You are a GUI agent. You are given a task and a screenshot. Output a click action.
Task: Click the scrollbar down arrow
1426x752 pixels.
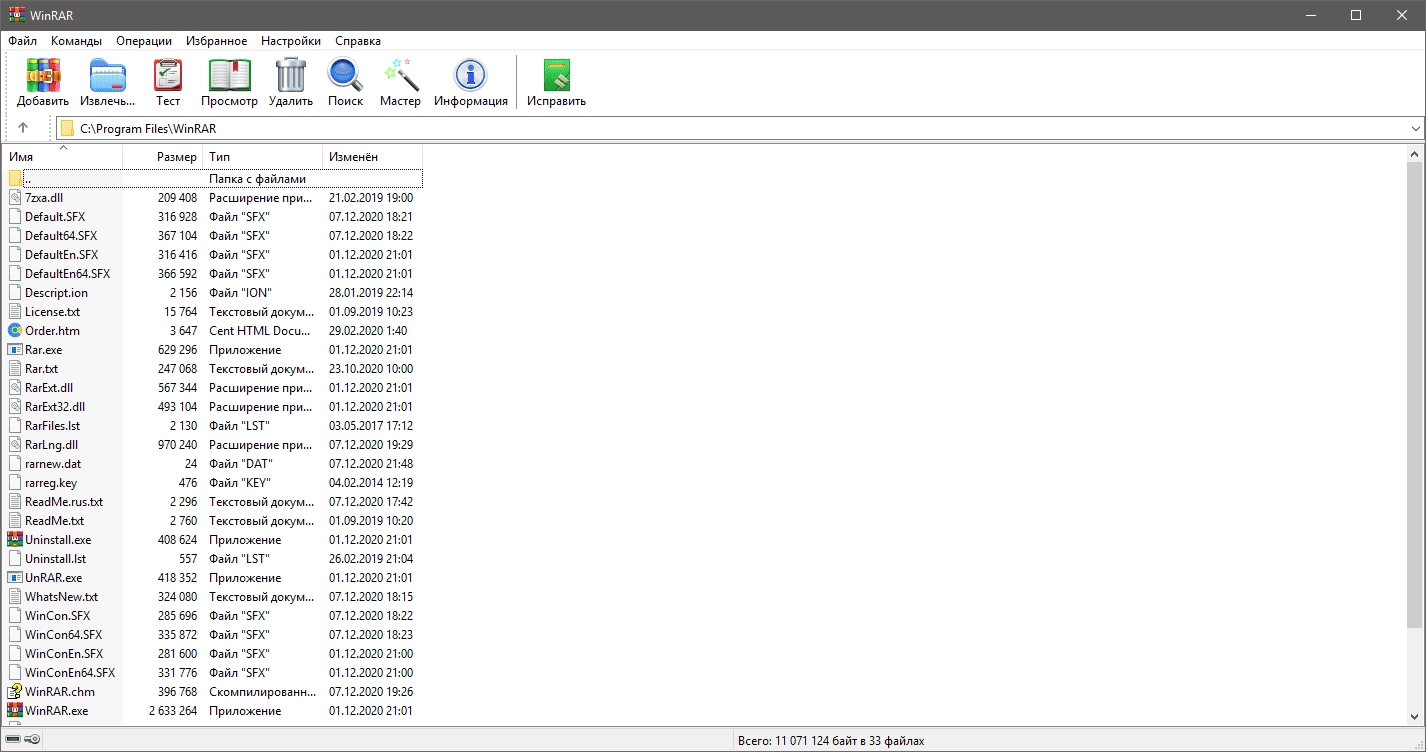tap(1414, 716)
